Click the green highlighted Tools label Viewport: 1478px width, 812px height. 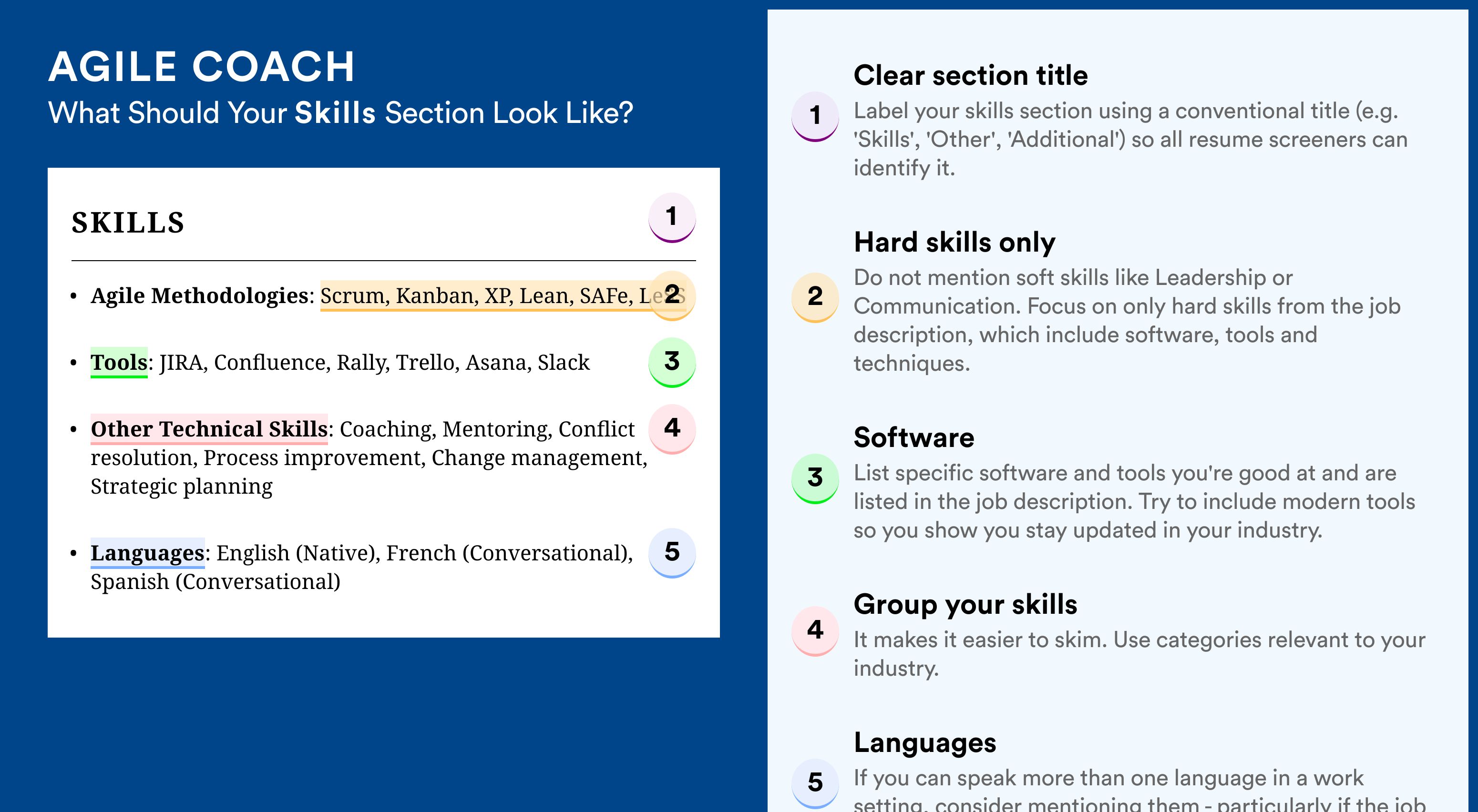(119, 363)
